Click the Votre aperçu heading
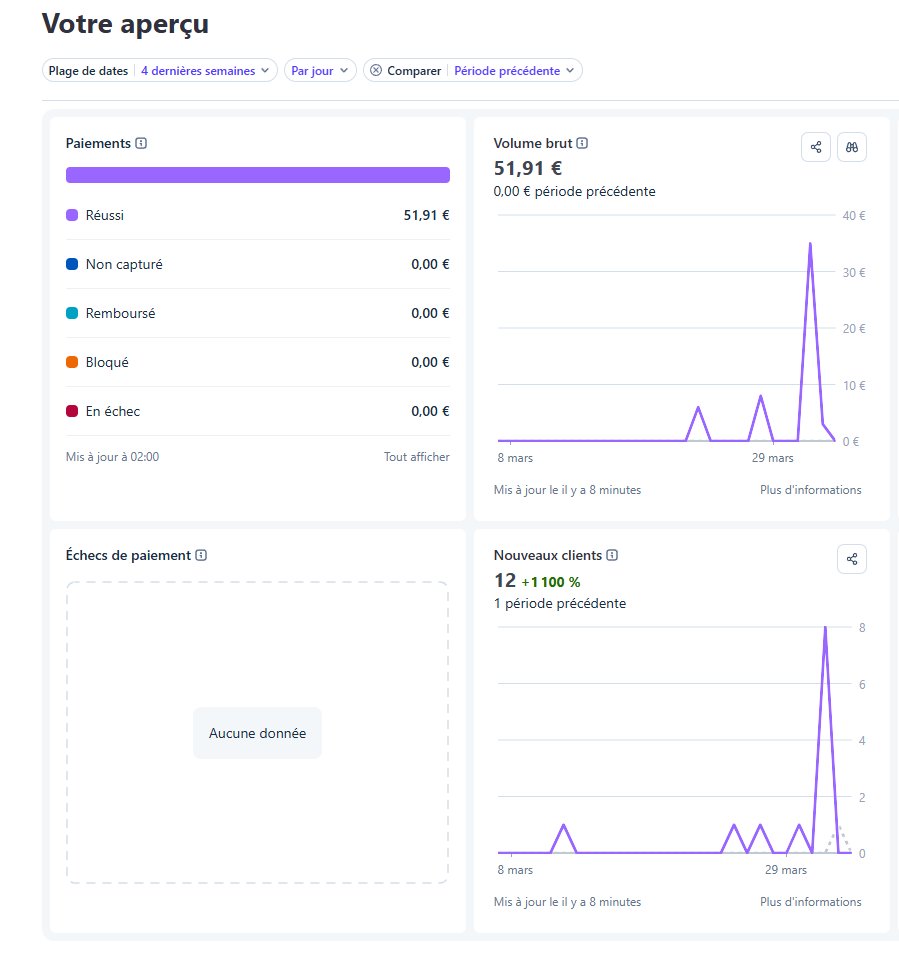This screenshot has width=899, height=975. click(125, 24)
